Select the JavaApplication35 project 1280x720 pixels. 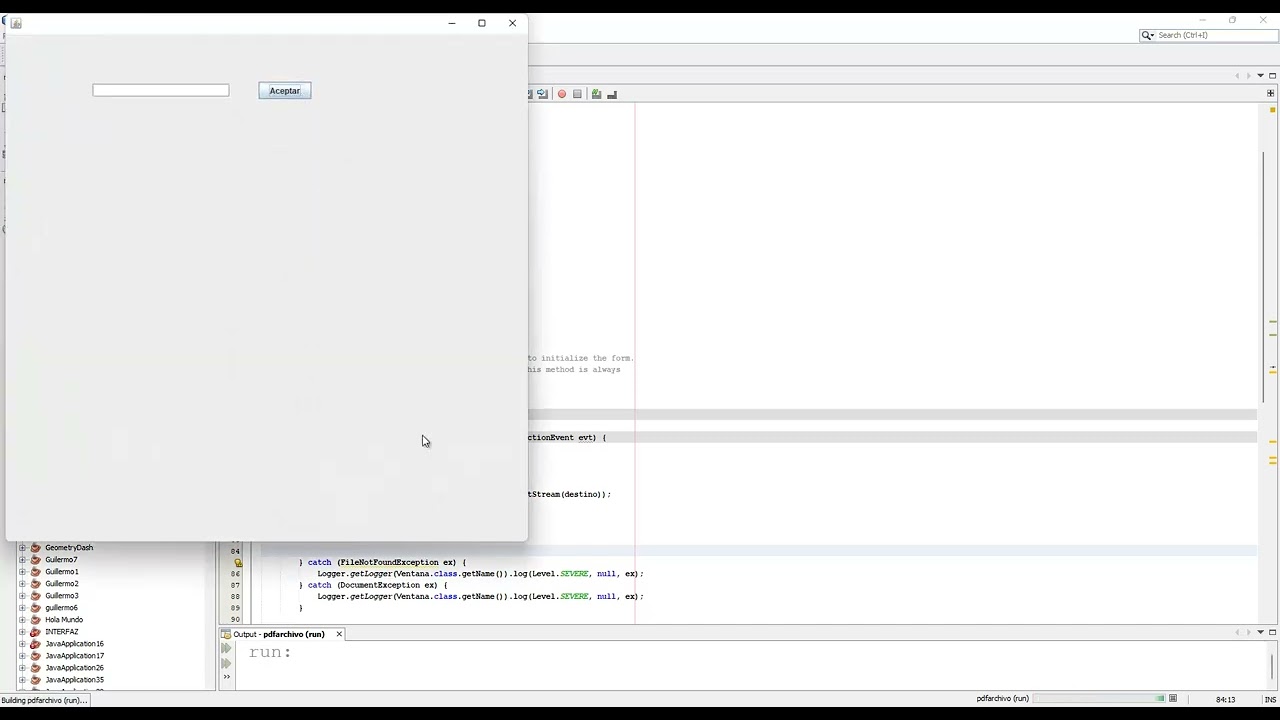click(x=74, y=680)
